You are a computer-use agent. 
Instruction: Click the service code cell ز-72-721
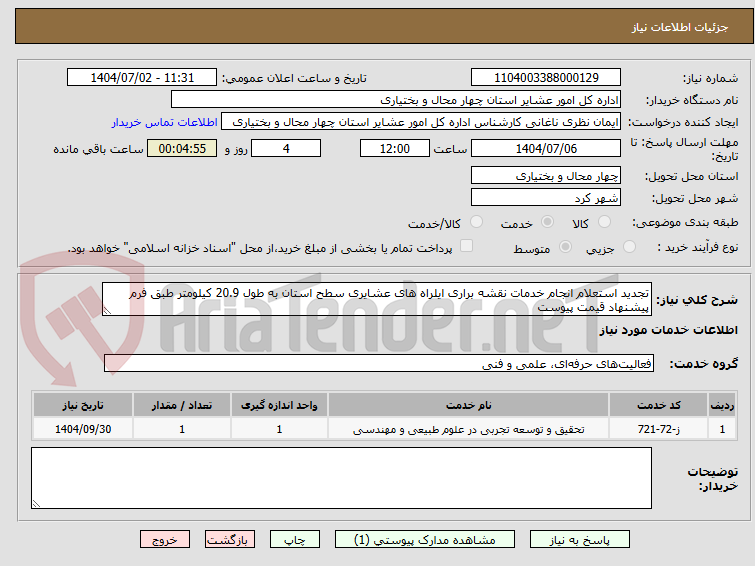[658, 429]
